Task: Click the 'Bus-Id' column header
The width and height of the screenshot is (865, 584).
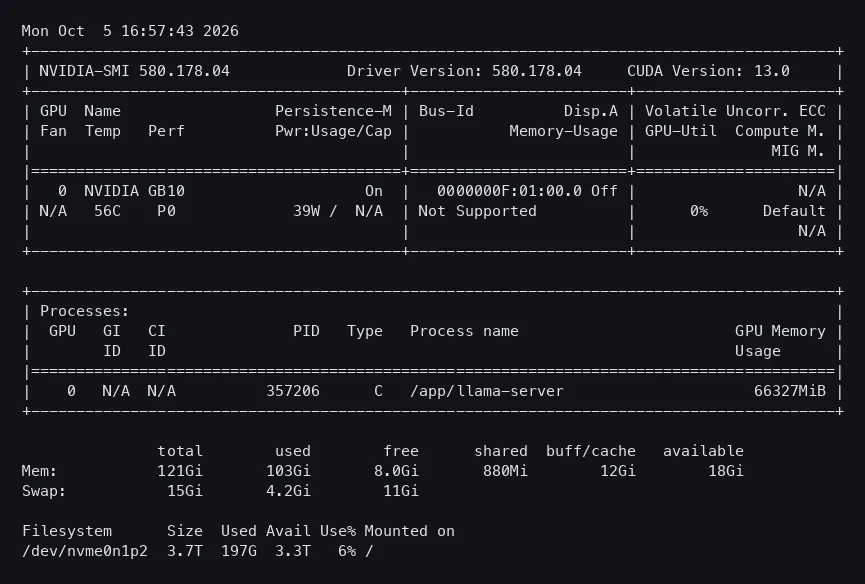Action: (446, 111)
